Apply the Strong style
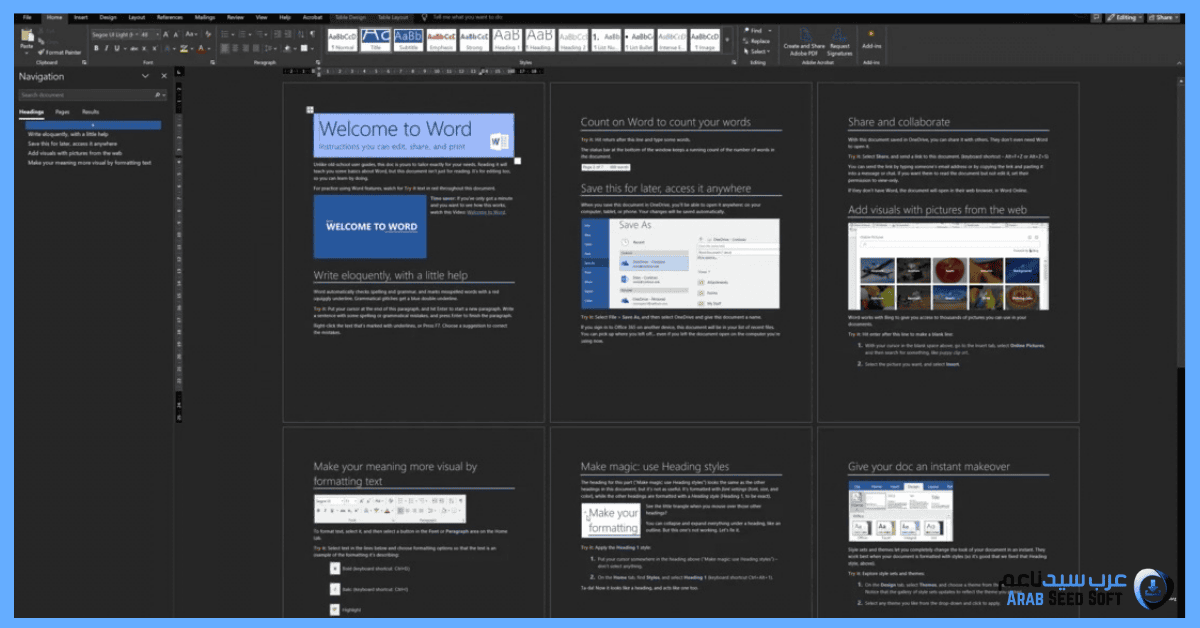 [474, 40]
